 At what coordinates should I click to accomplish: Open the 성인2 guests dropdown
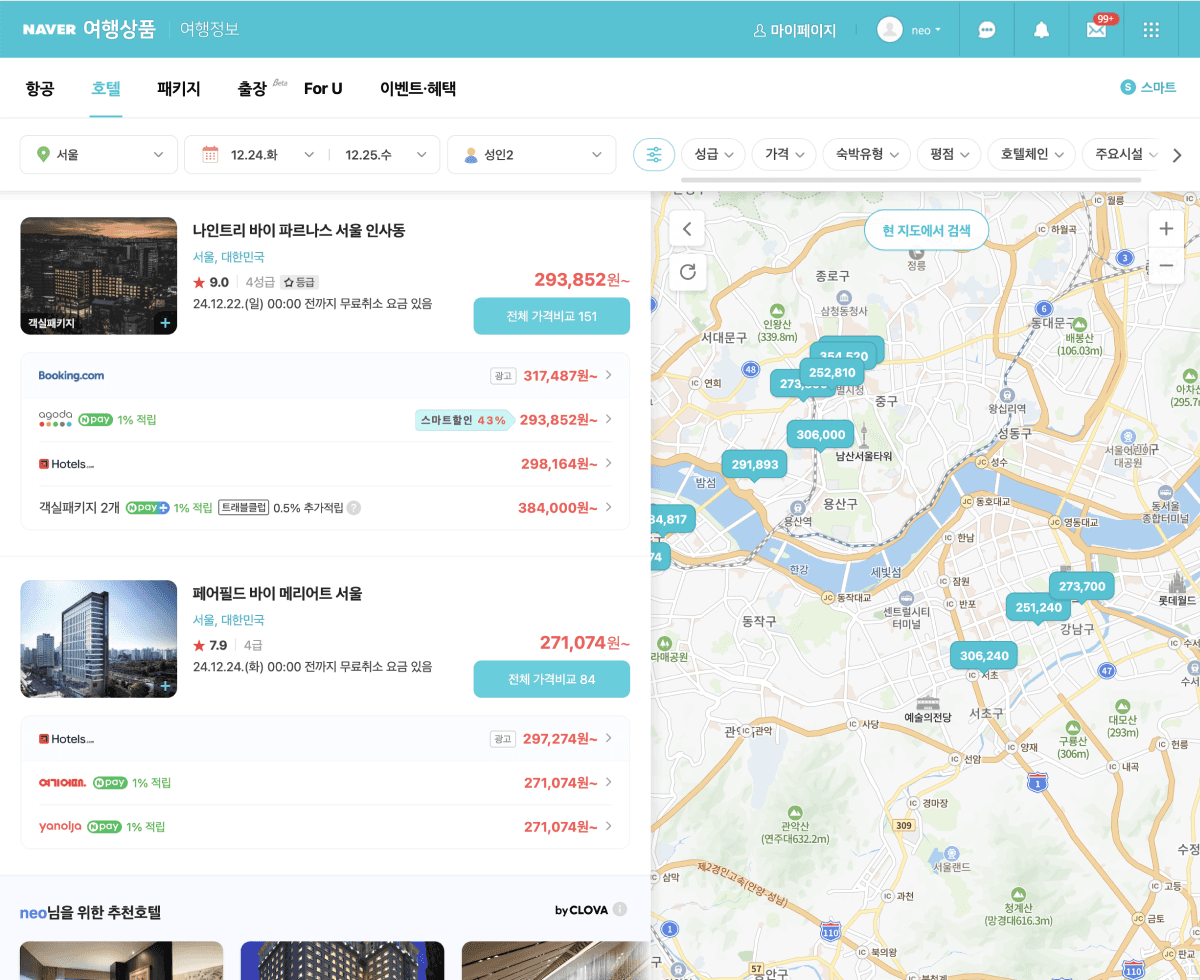tap(532, 155)
